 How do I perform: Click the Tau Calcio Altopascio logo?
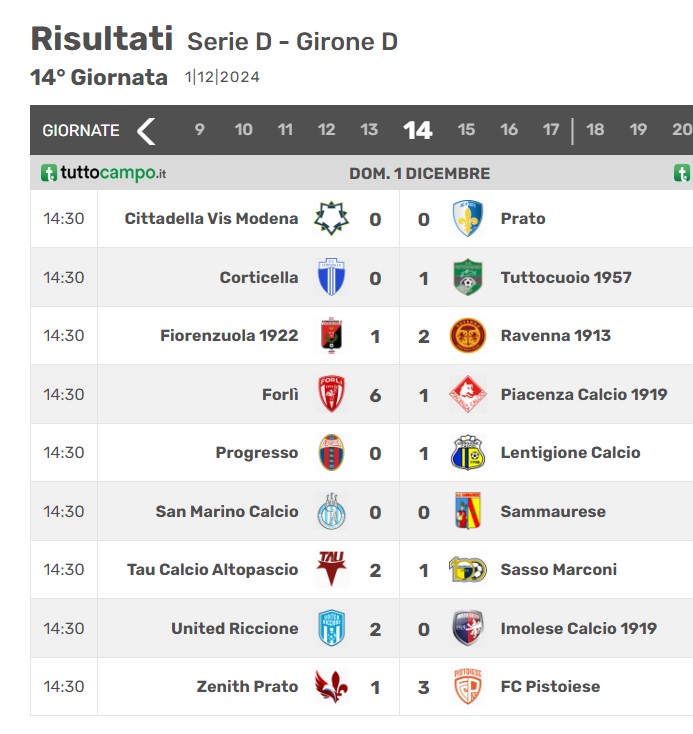point(332,569)
